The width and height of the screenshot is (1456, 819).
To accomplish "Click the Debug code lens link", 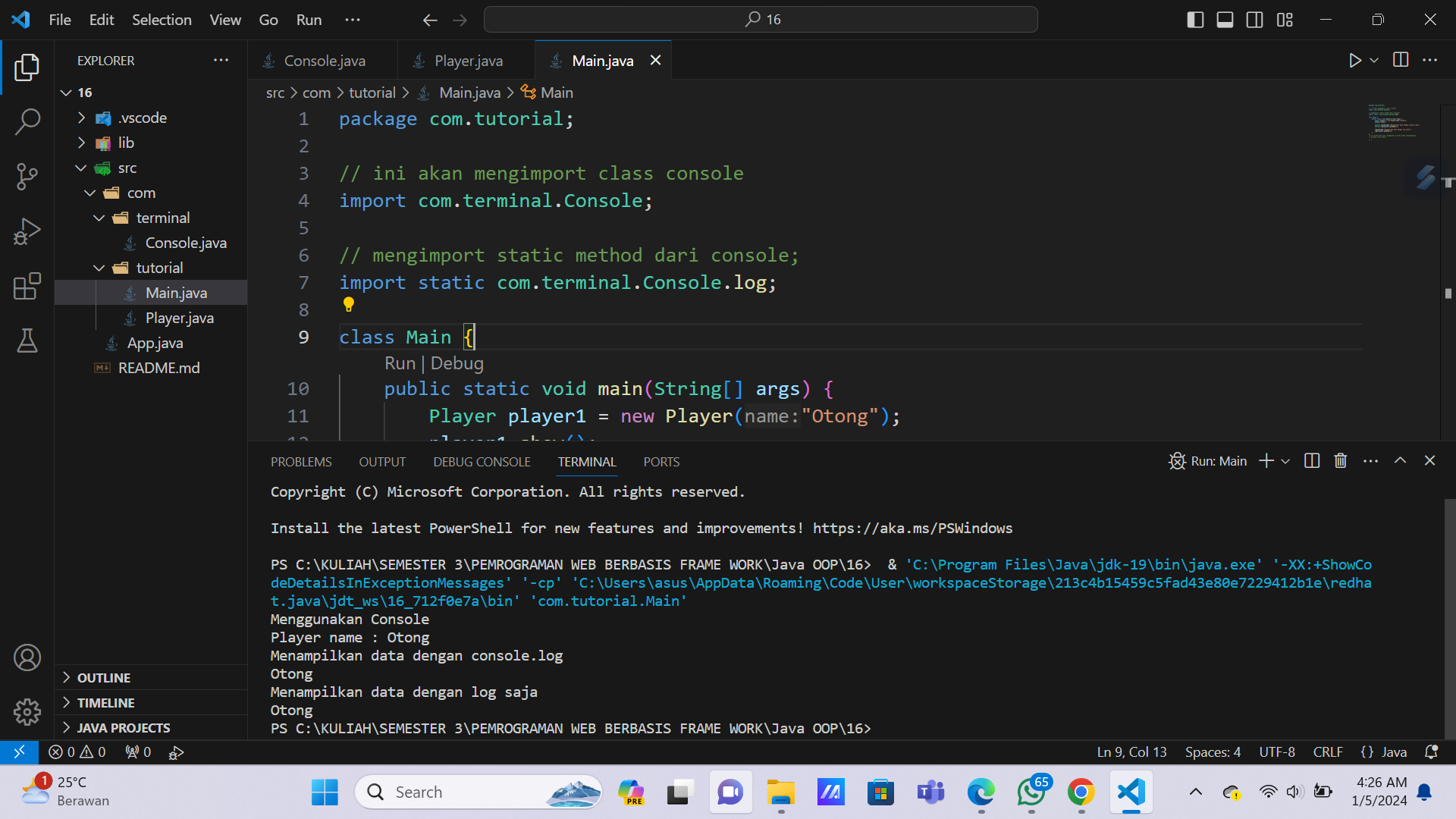I will pos(457,363).
